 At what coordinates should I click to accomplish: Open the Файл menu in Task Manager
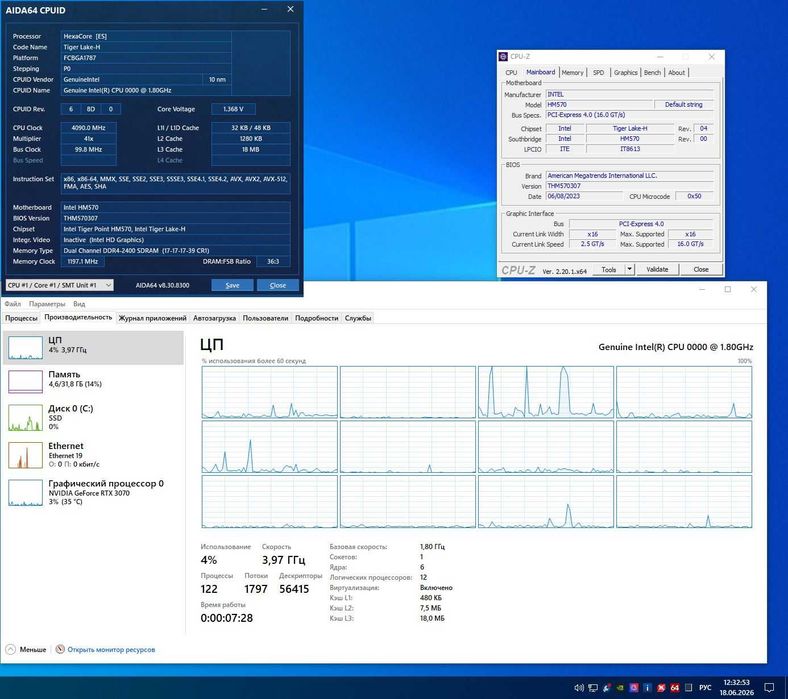(x=13, y=304)
